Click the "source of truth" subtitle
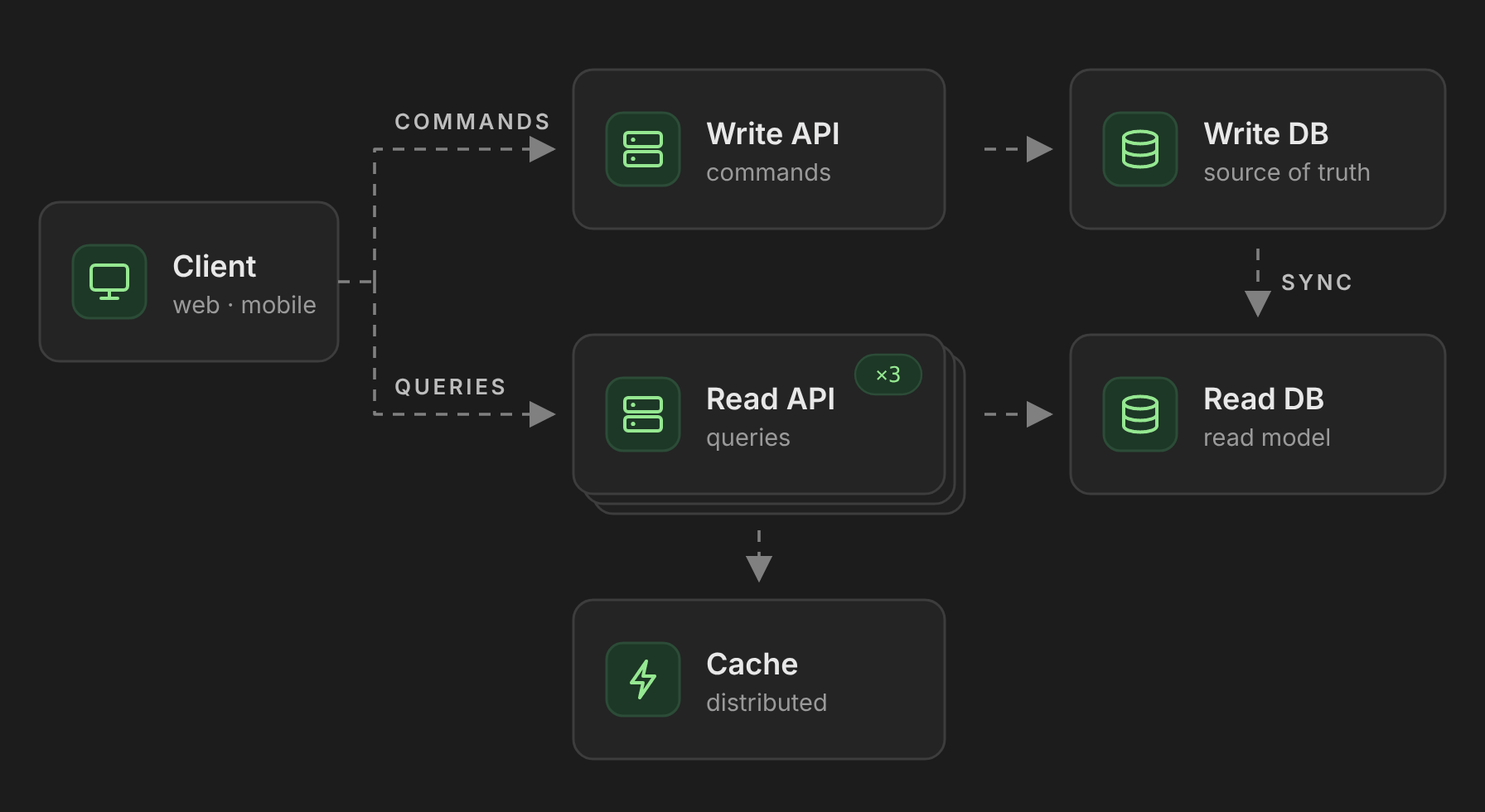The image size is (1485, 812). pyautogui.click(x=1287, y=172)
